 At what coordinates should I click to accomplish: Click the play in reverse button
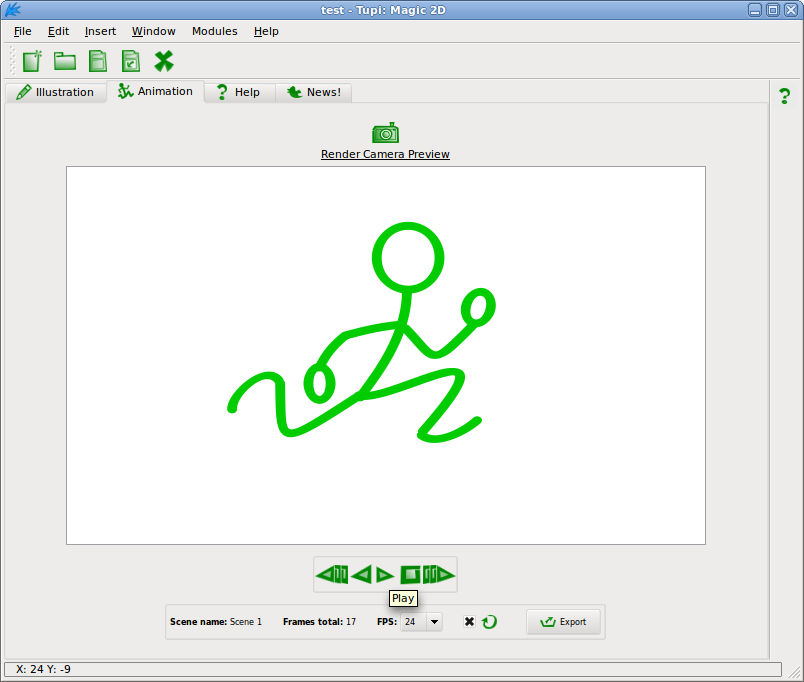tap(362, 575)
